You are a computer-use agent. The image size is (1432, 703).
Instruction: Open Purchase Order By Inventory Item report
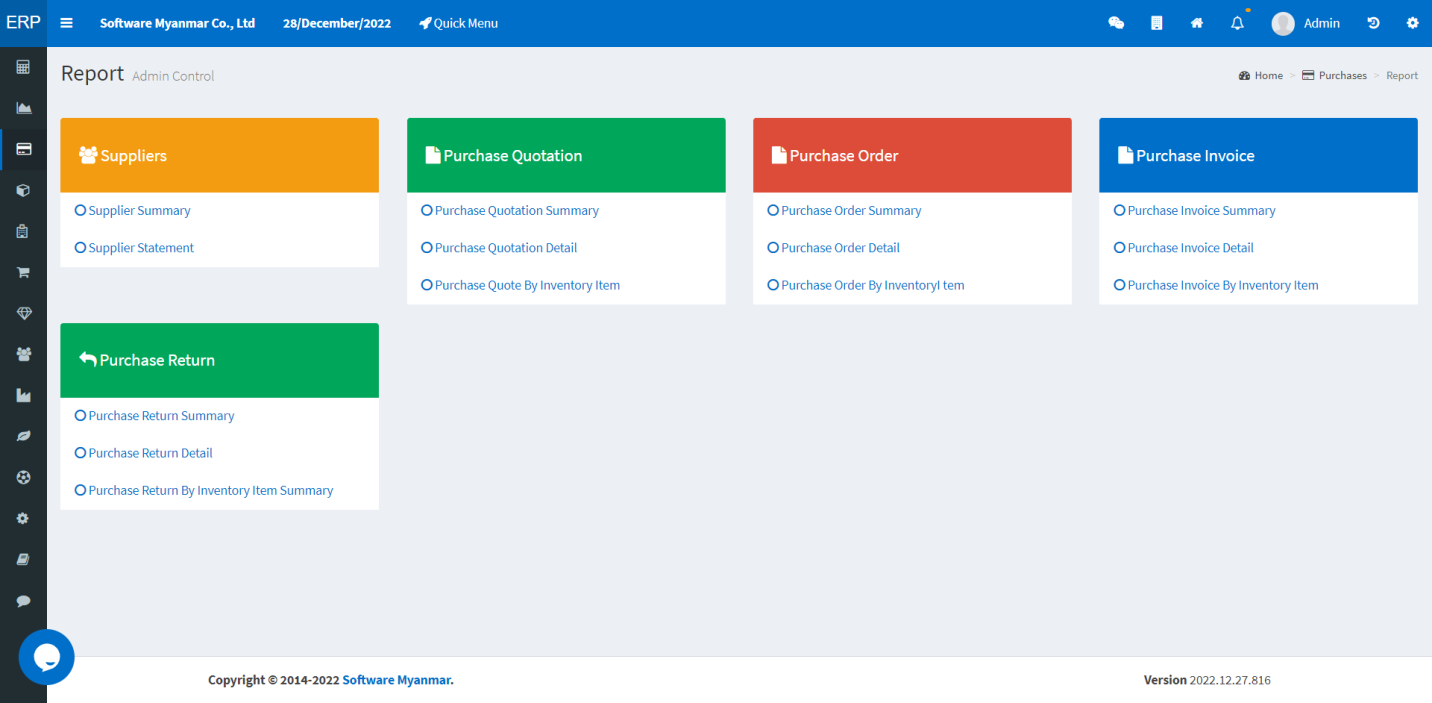tap(866, 285)
